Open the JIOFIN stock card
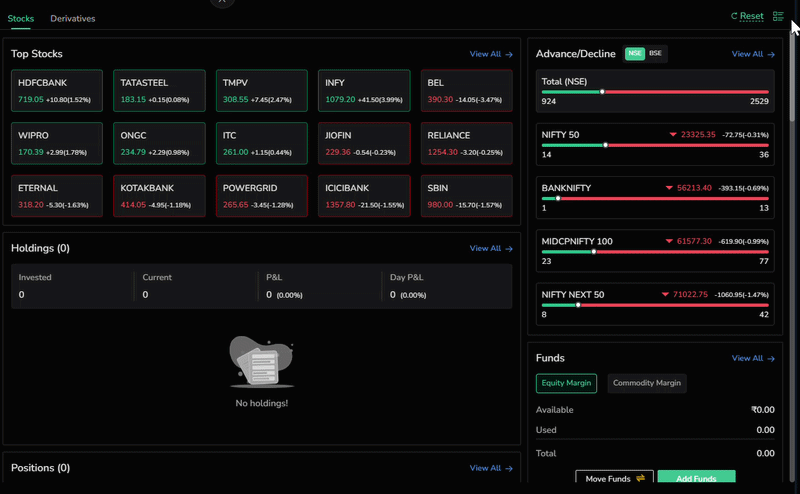 point(364,143)
